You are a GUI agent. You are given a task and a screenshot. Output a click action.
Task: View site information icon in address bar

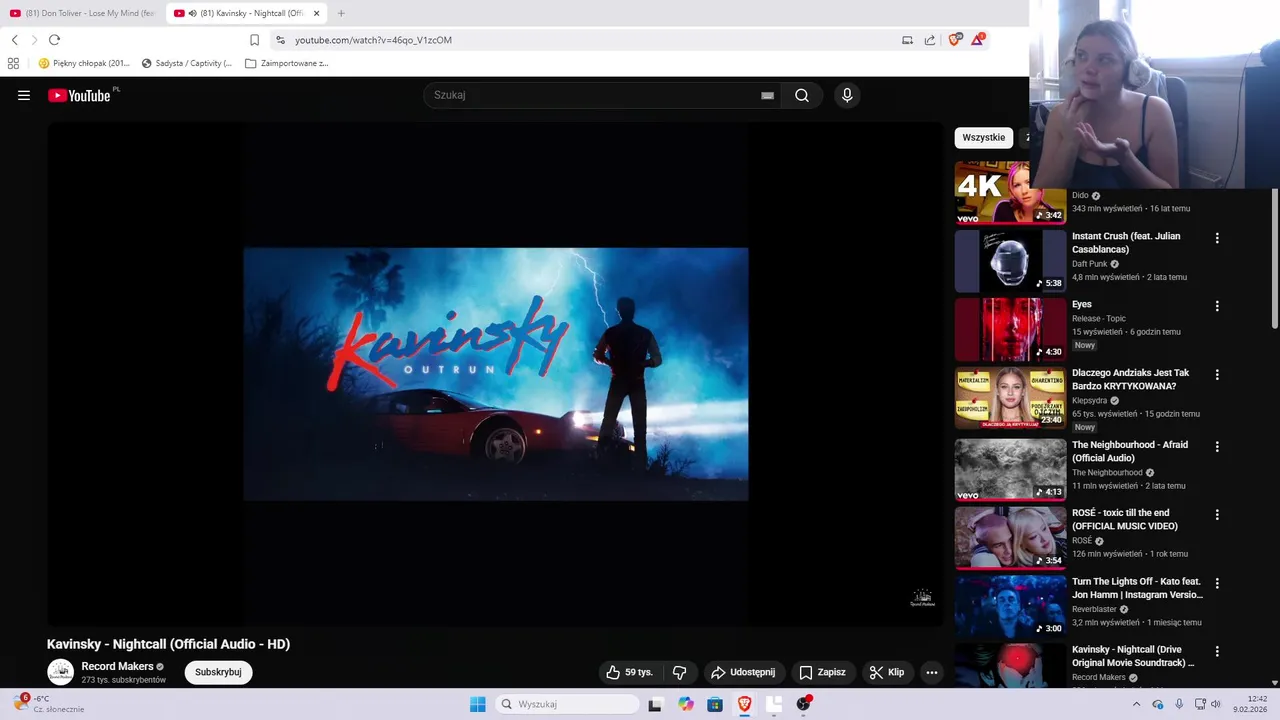point(280,40)
